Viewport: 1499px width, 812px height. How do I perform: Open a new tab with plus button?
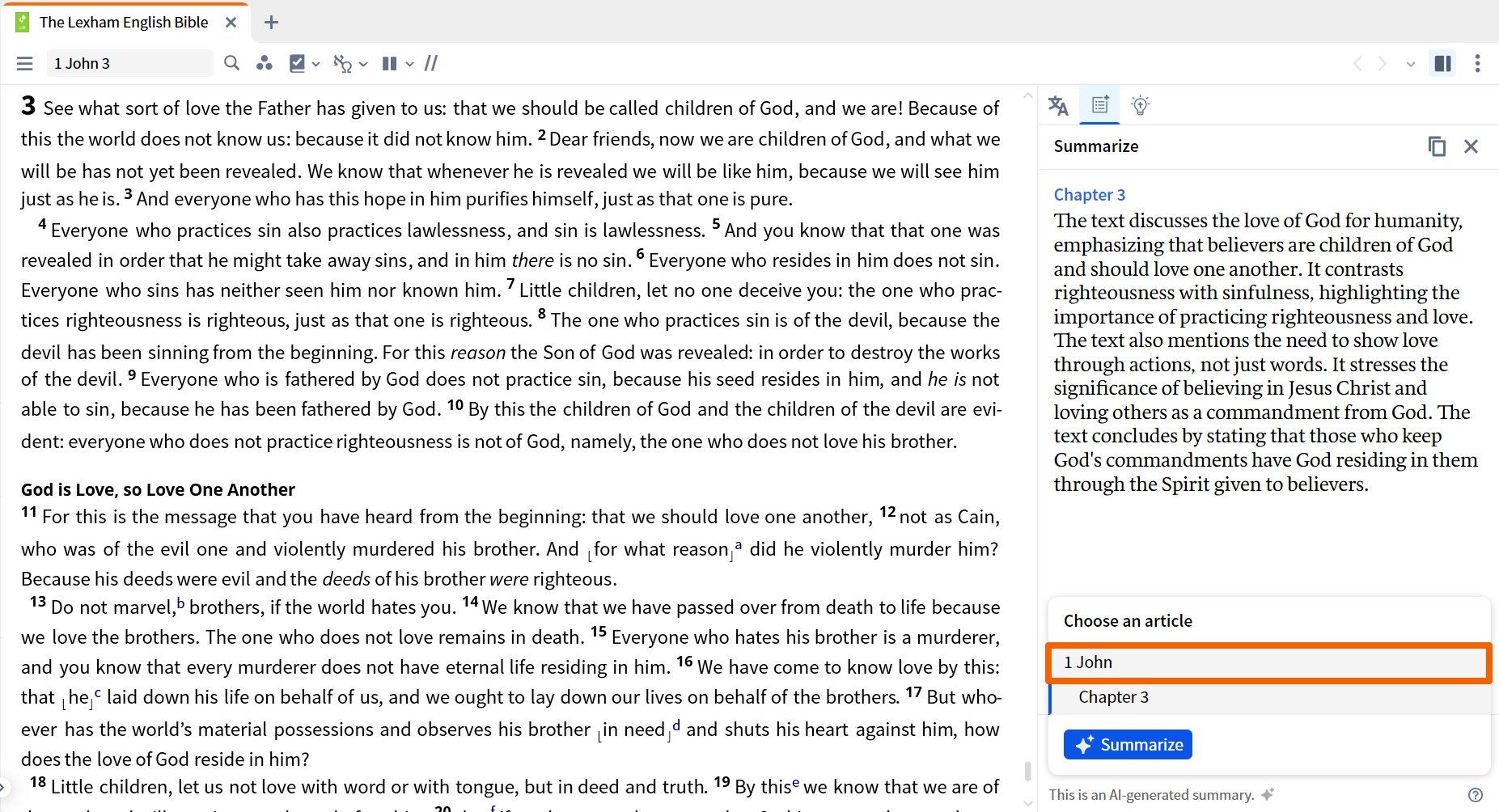272,23
